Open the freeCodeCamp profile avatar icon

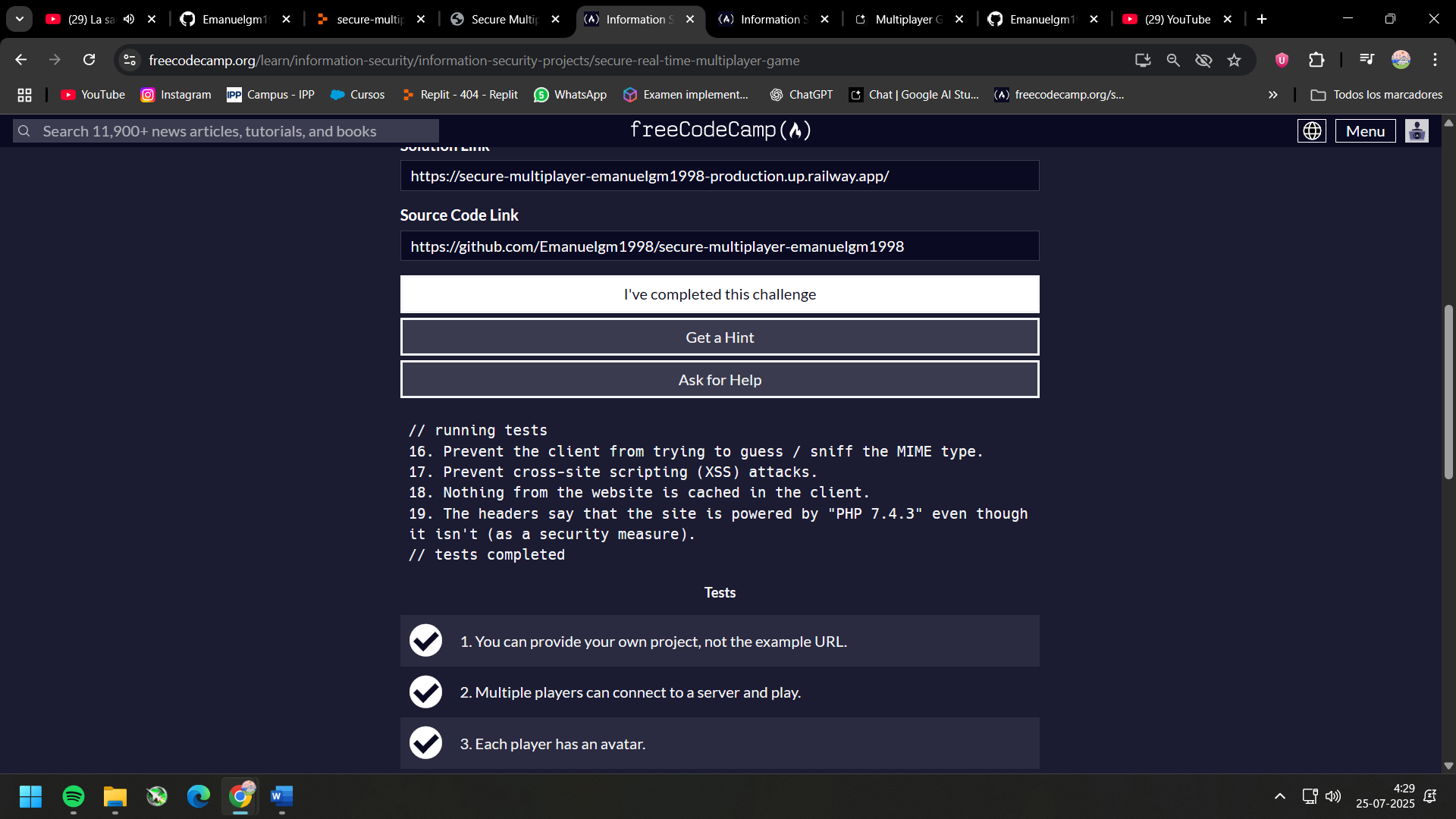pos(1417,131)
